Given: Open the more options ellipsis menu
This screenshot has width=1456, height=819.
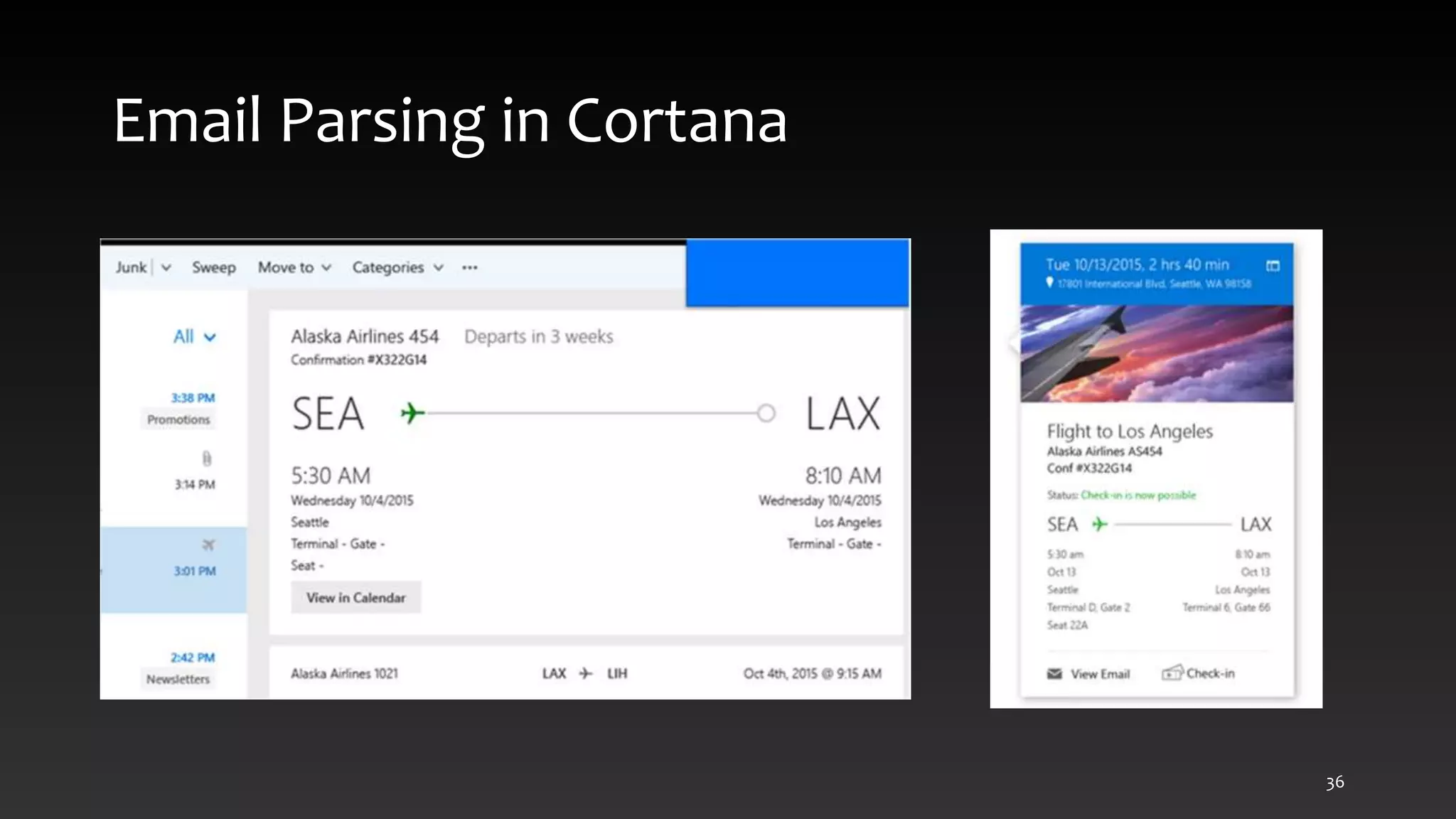Looking at the screenshot, I should pyautogui.click(x=470, y=268).
